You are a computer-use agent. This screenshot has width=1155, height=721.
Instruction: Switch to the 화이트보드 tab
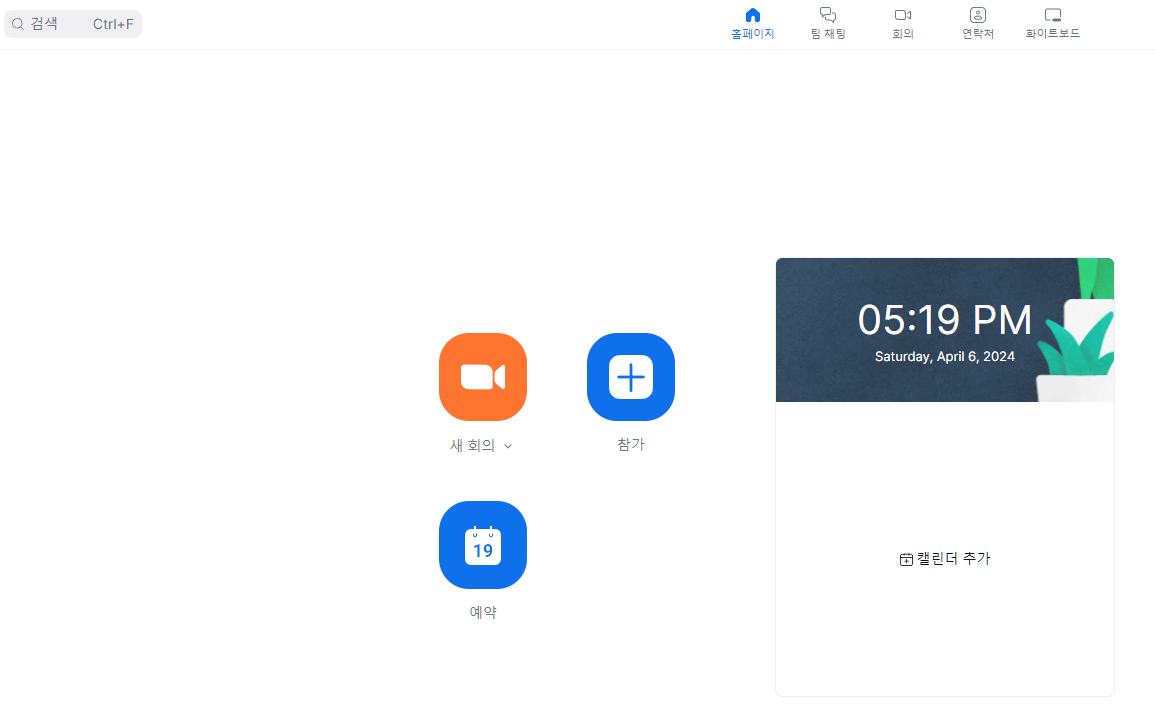click(x=1053, y=24)
